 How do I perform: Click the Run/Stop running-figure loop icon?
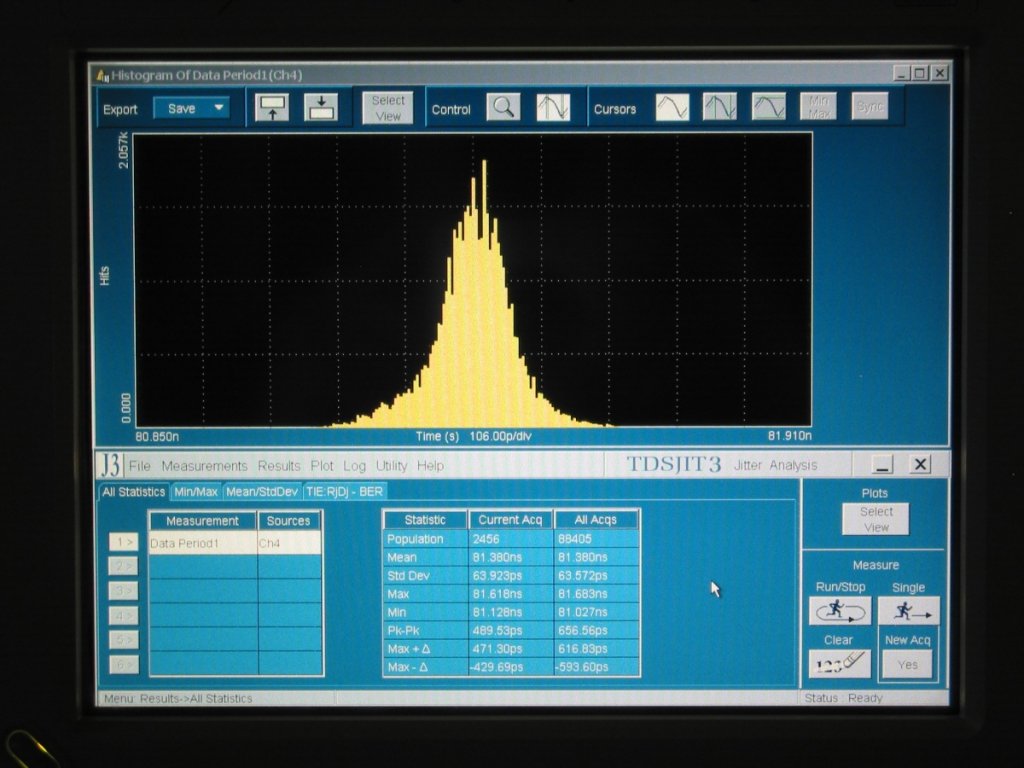(840, 611)
